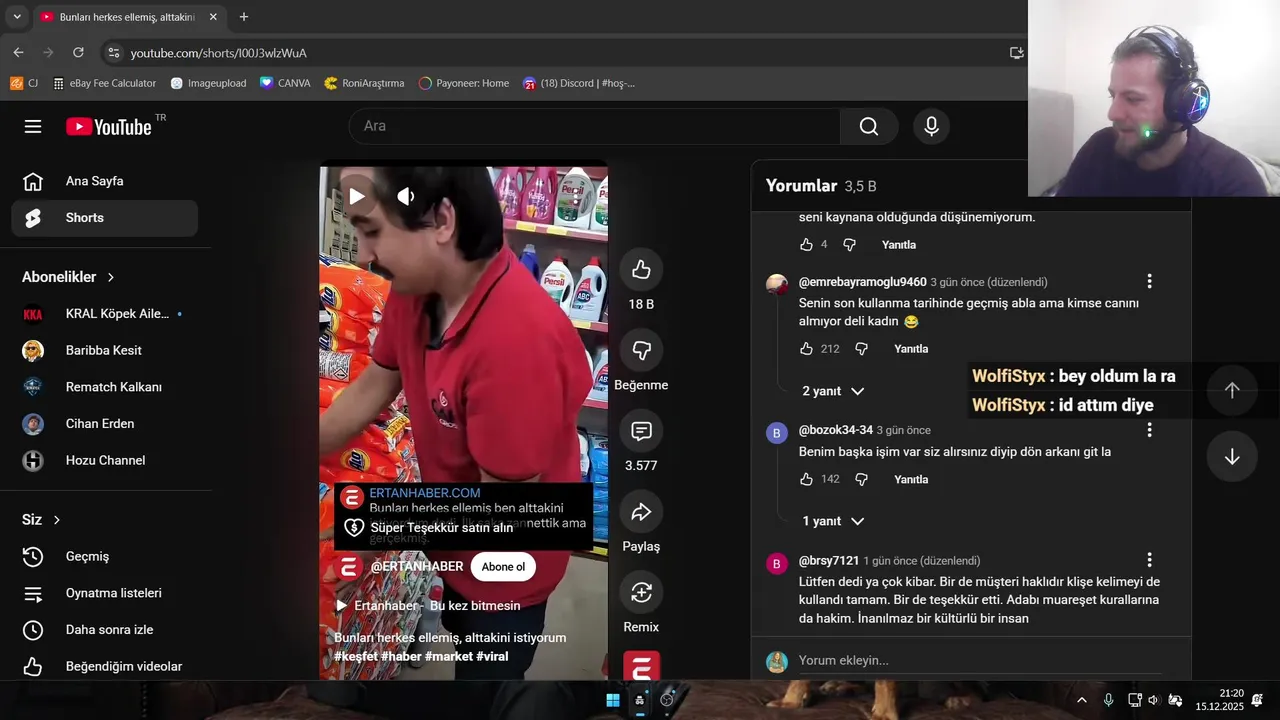This screenshot has width=1280, height=720.
Task: Open a new browser tab
Action: [244, 17]
